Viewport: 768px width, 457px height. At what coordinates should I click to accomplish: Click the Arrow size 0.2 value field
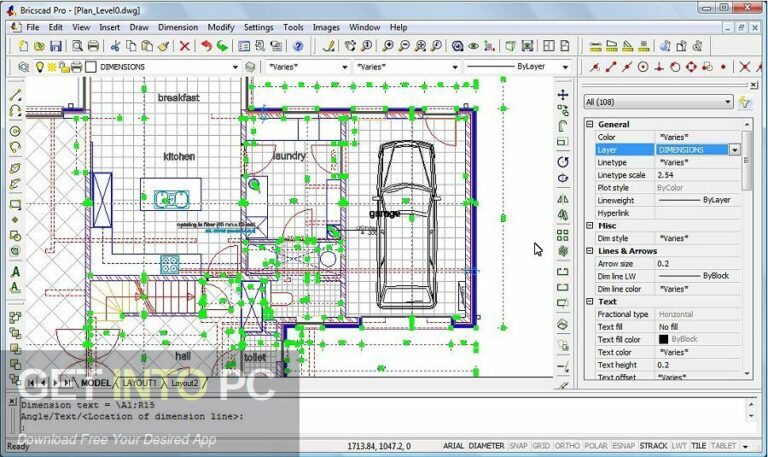[698, 264]
